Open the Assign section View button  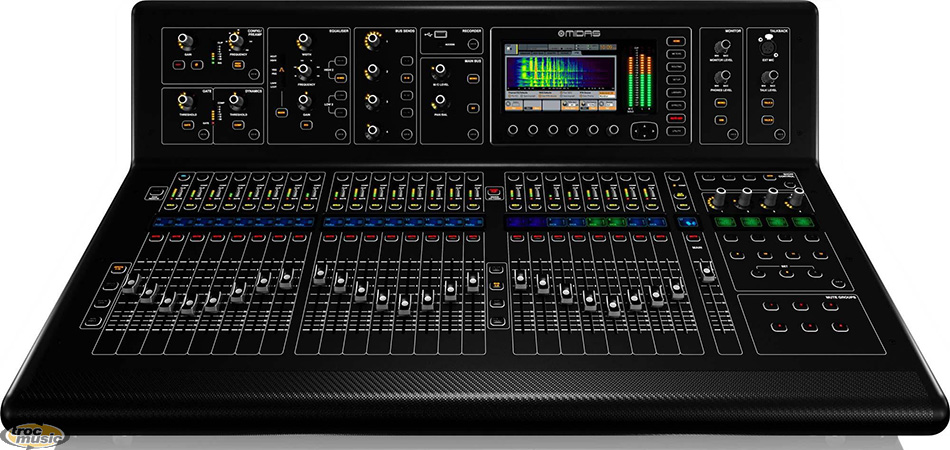click(x=837, y=282)
